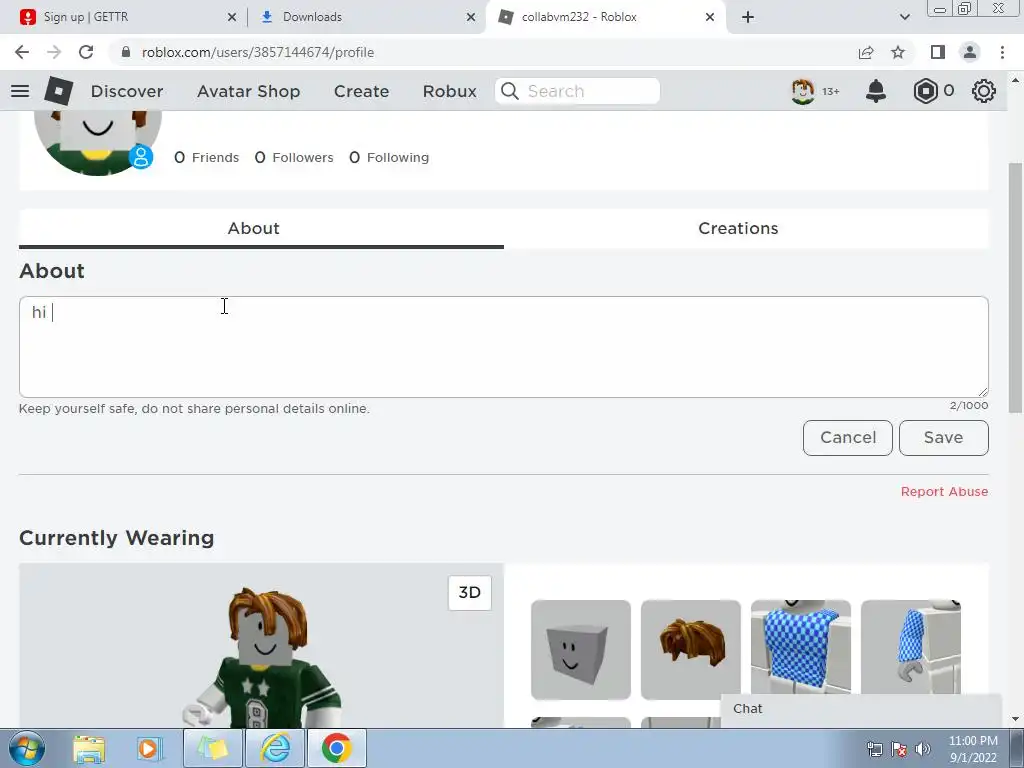Save the About description
The width and height of the screenshot is (1024, 768).
click(944, 438)
